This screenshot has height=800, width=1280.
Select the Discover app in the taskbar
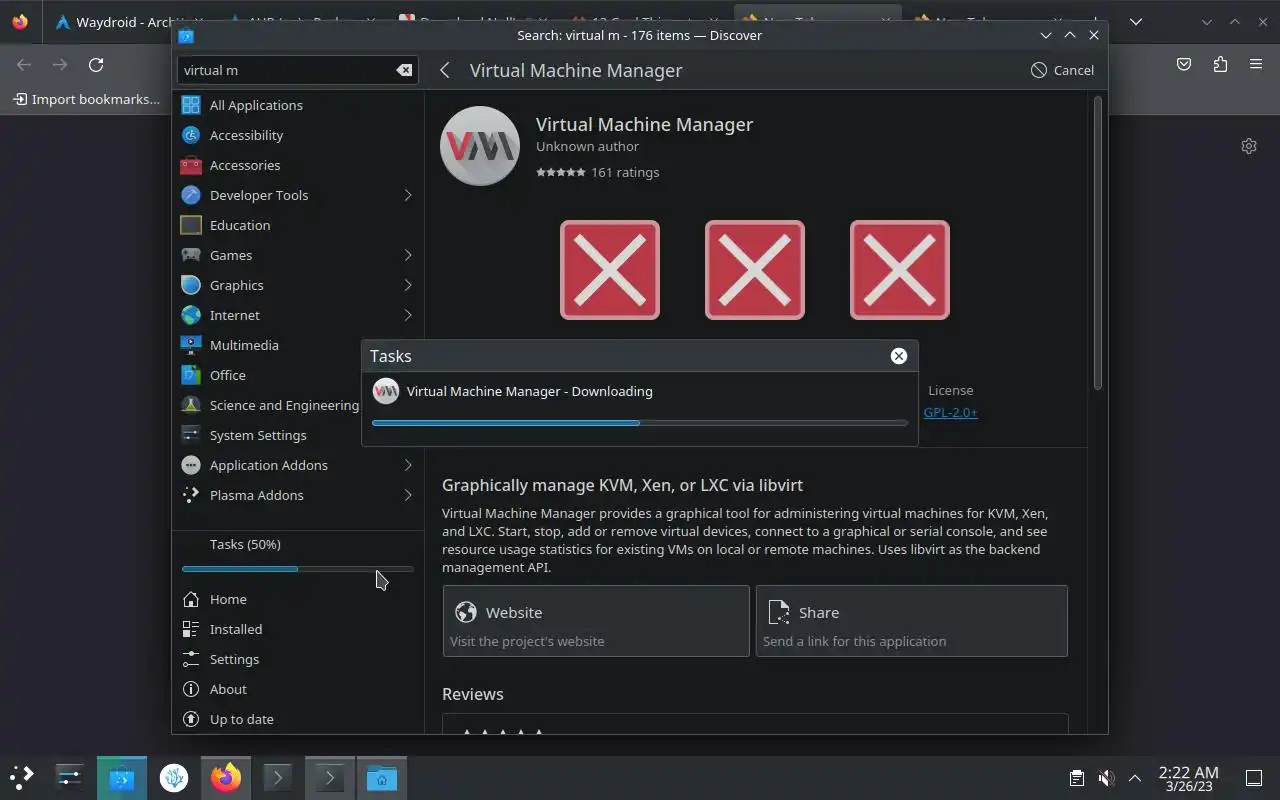(122, 777)
